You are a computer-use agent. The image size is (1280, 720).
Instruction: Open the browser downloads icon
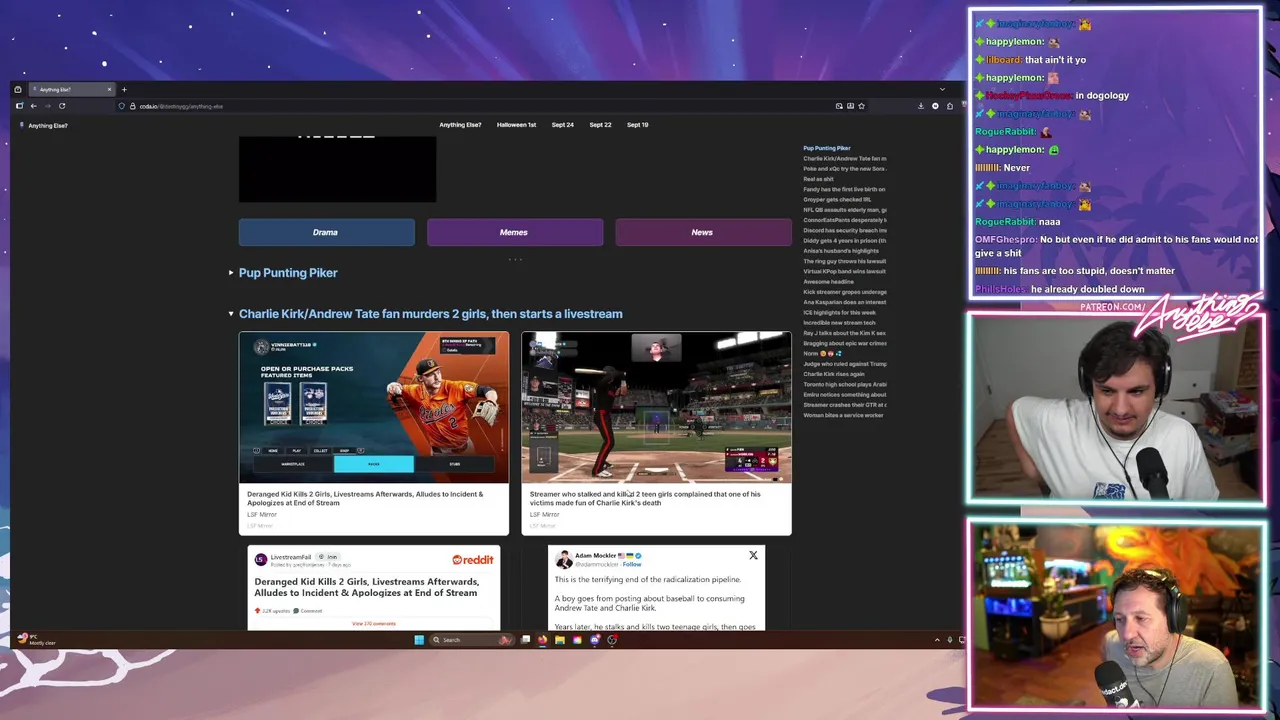(x=921, y=106)
